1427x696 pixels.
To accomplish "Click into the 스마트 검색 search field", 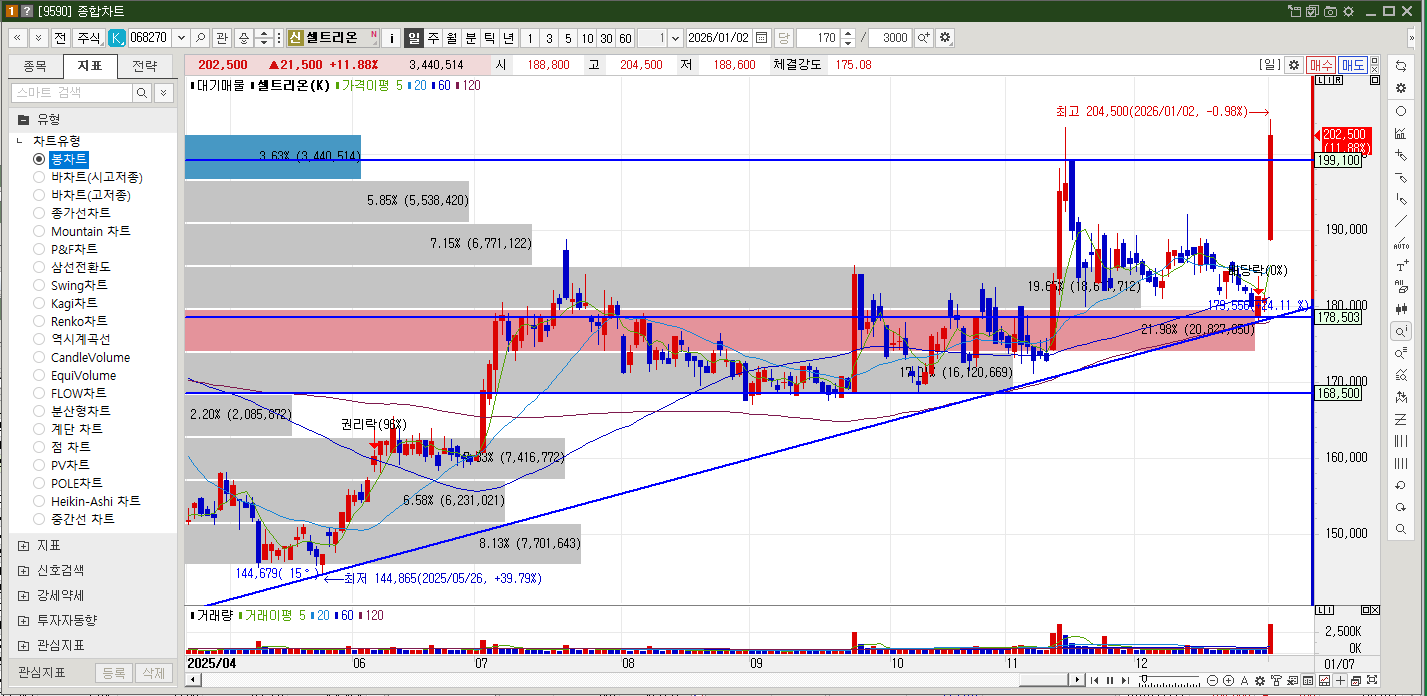I will coord(71,92).
